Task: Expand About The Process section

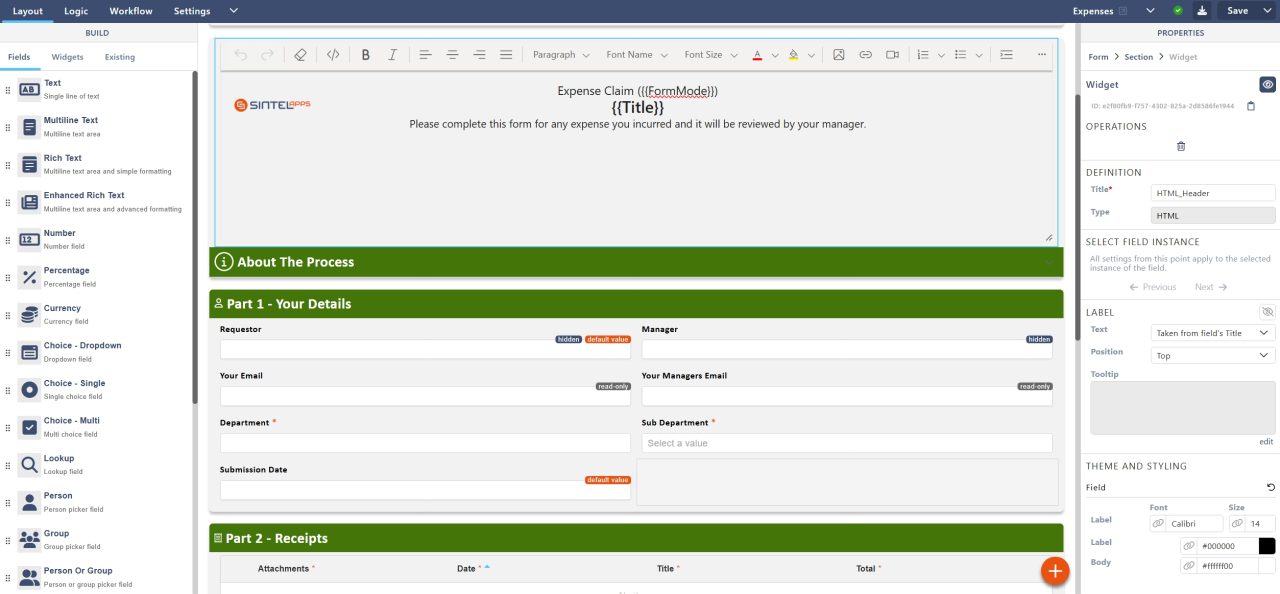Action: coord(1048,262)
